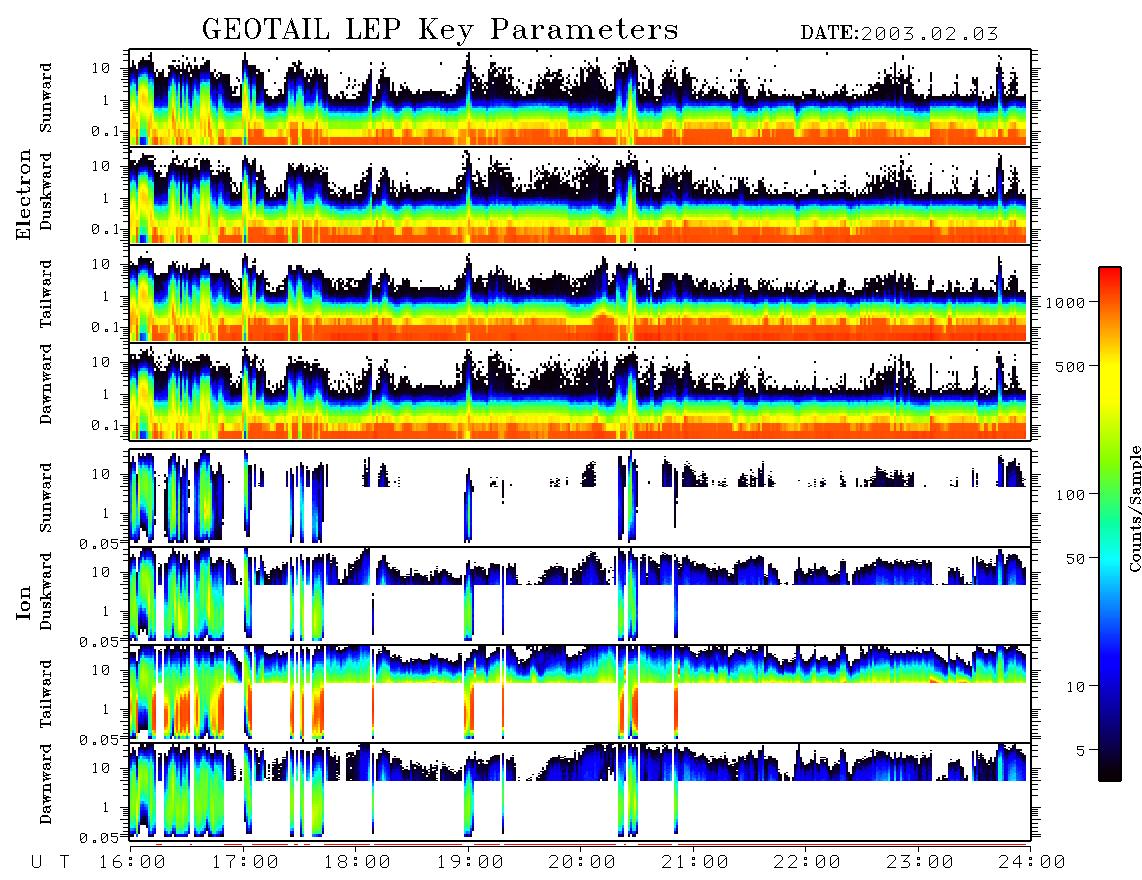Click inside the Ion Dawnward spectrogram panel
Image resolution: width=1142 pixels, height=880 pixels.
pos(580,792)
